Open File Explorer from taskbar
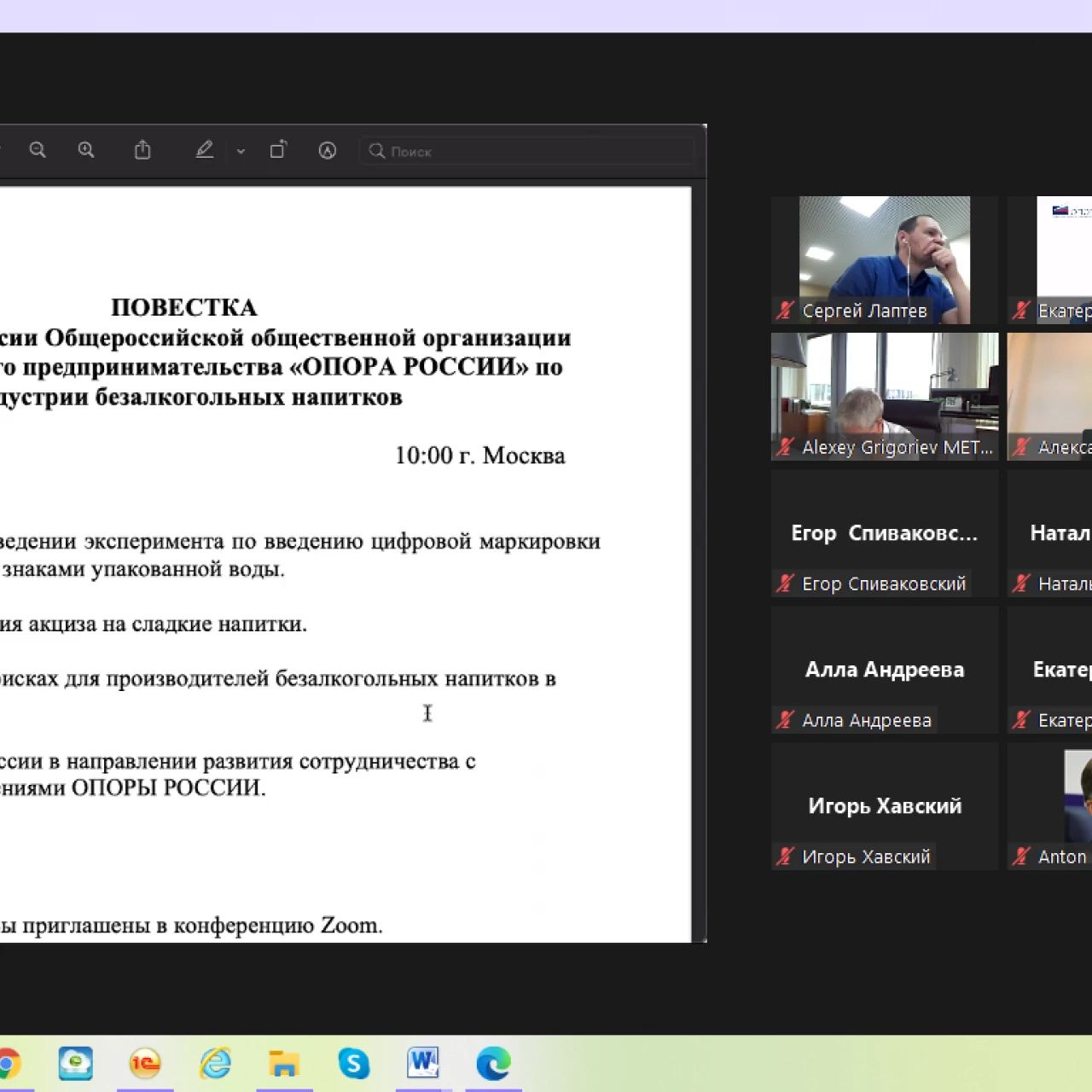1092x1092 pixels. [284, 1064]
